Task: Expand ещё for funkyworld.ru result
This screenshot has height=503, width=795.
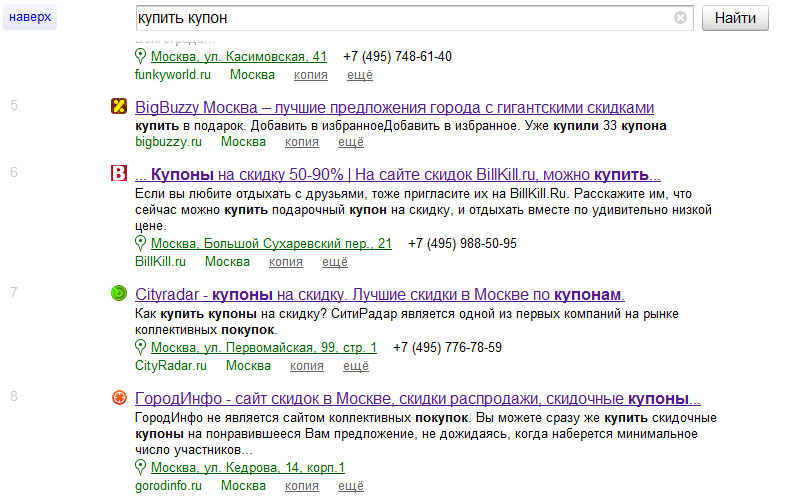Action: (x=360, y=75)
